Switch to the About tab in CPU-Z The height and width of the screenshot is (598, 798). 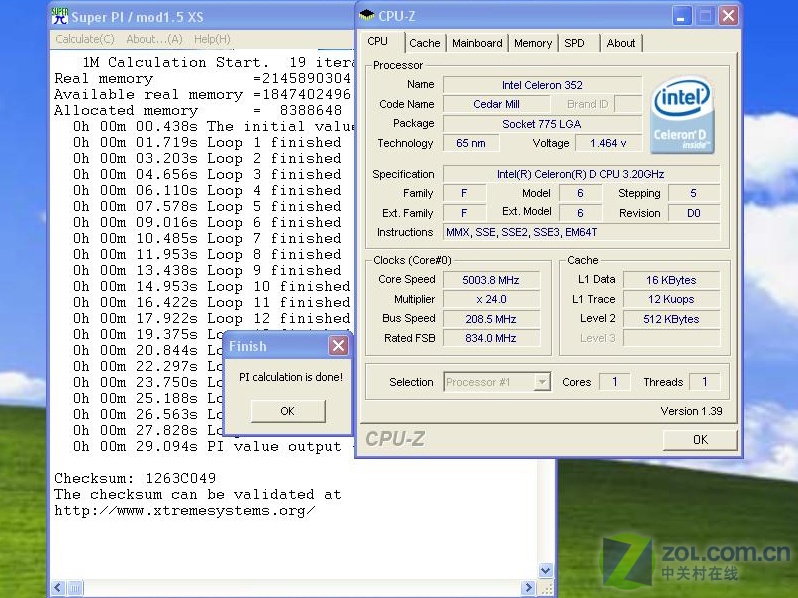(x=621, y=43)
